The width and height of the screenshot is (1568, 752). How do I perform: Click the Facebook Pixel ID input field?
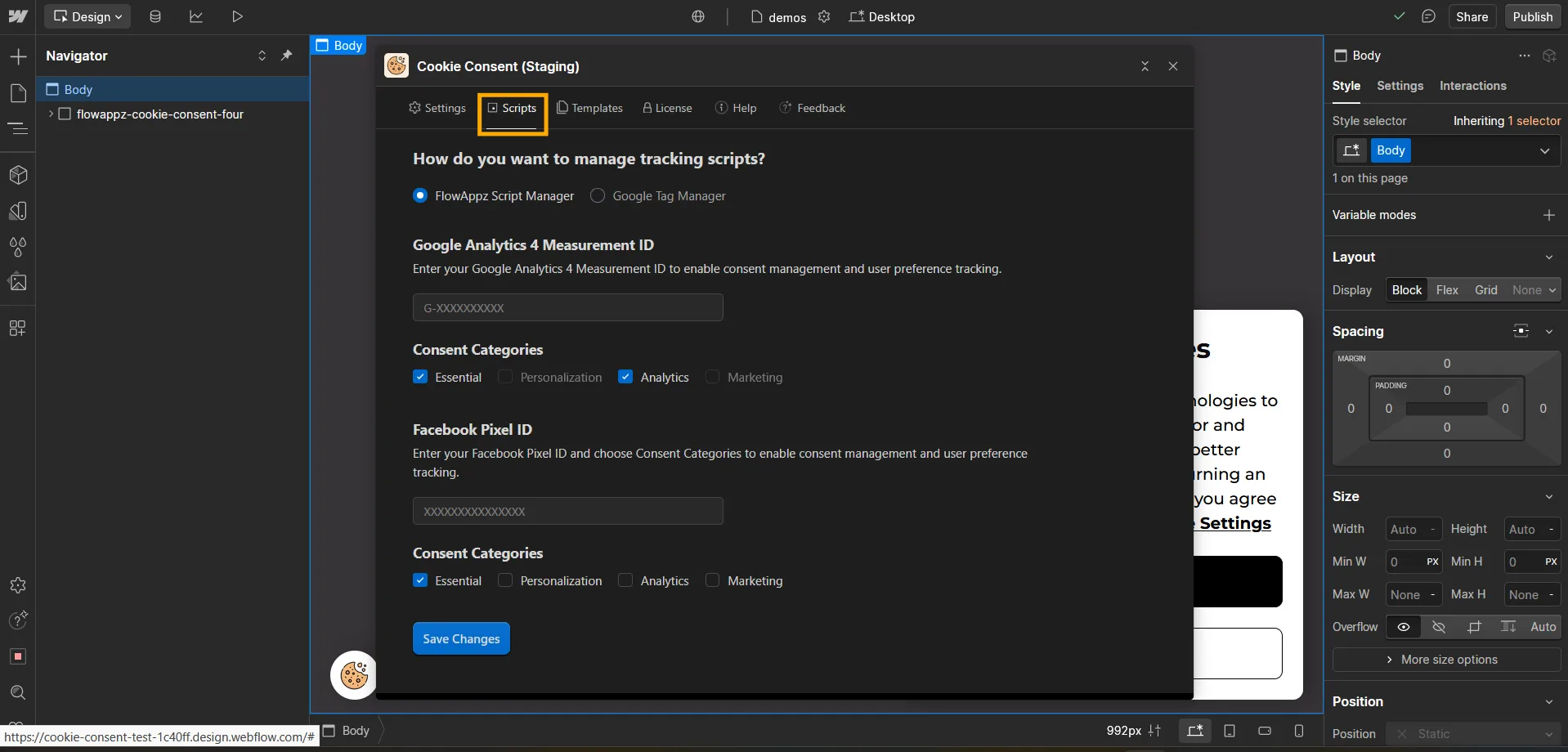coord(568,511)
